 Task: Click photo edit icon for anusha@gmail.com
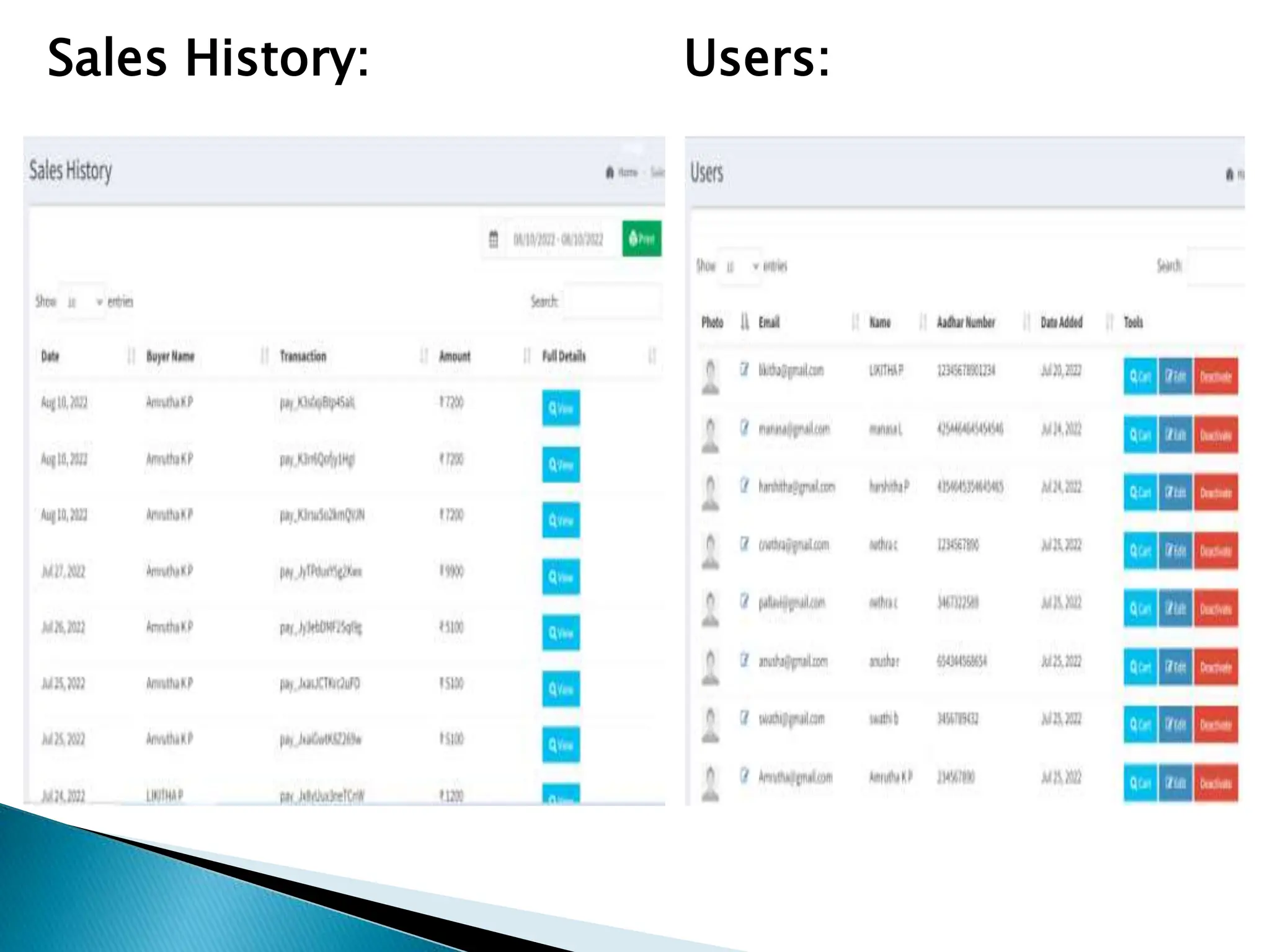point(744,660)
